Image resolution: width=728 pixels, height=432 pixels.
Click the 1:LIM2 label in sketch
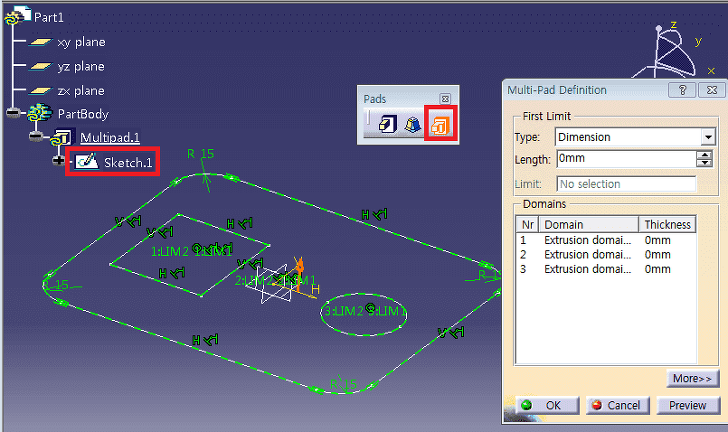tap(170, 252)
